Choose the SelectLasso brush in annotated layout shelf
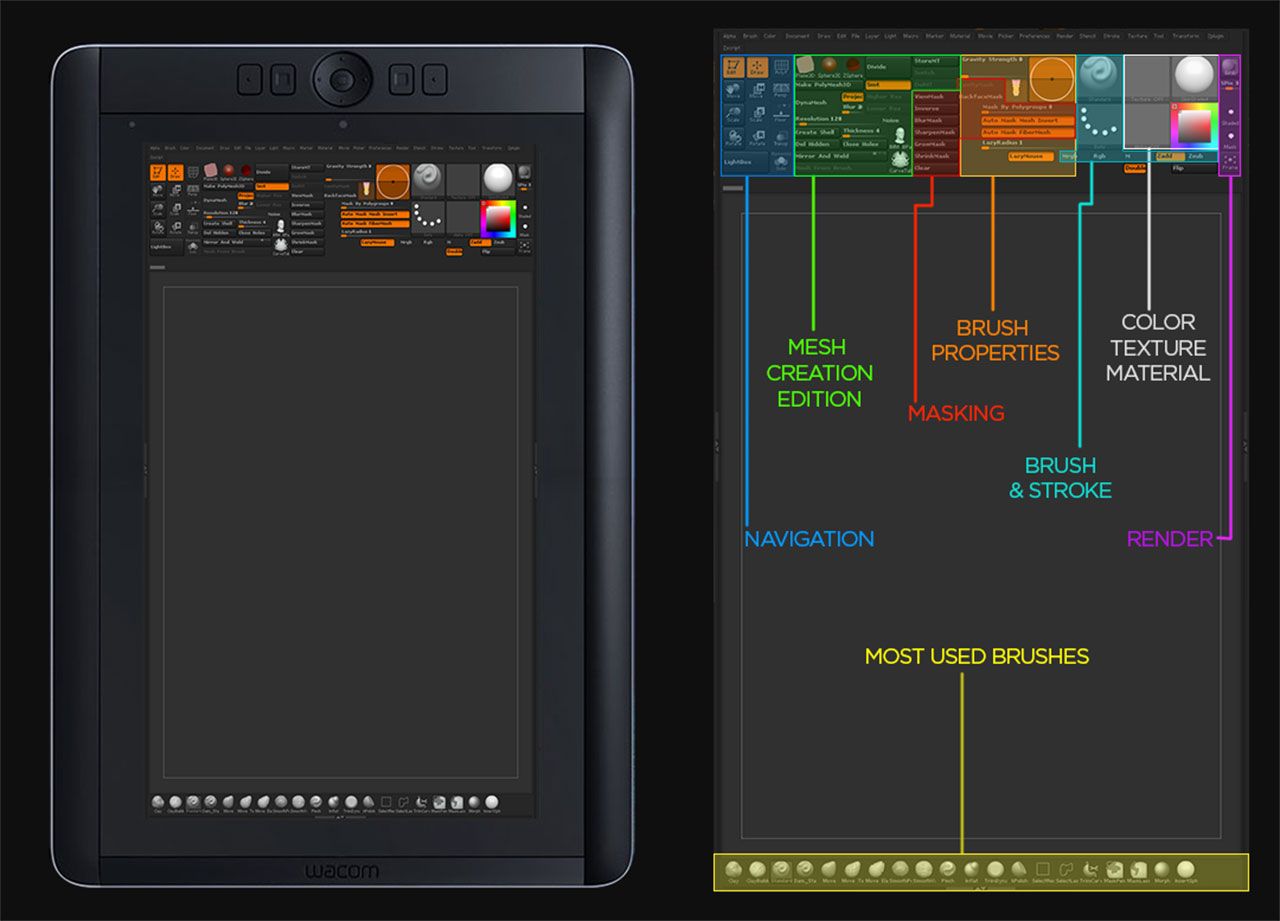The width and height of the screenshot is (1280, 921). pyautogui.click(x=1066, y=870)
